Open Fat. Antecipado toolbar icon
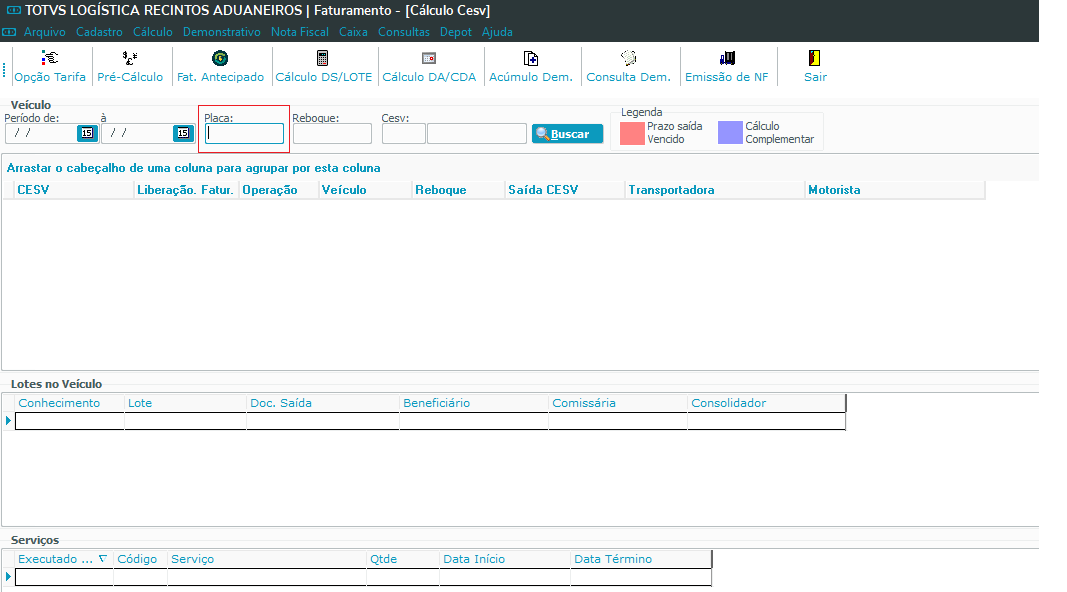The image size is (1067, 592). pos(220,58)
